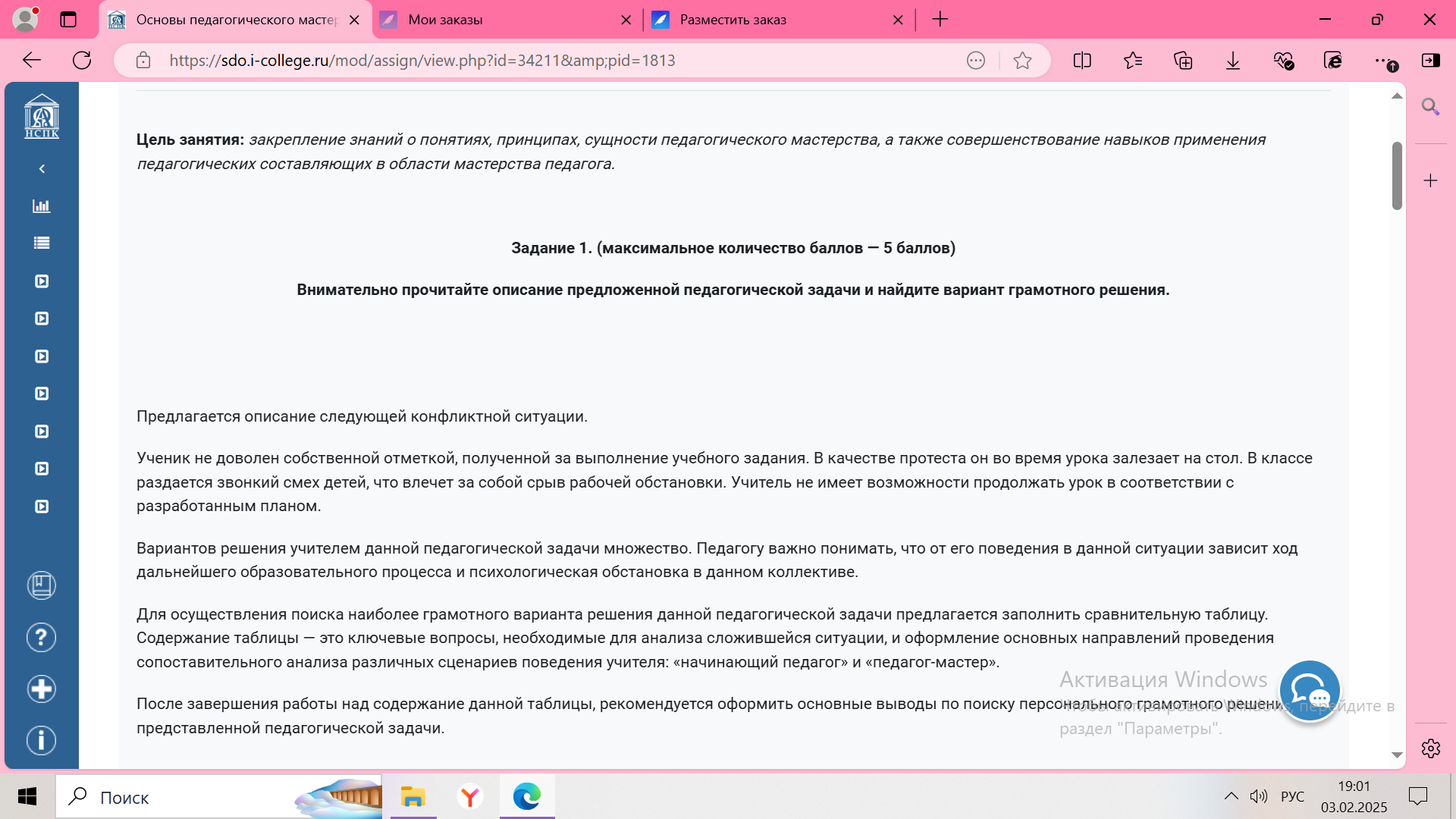Click the НСПК college logo in sidebar
Image resolution: width=1456 pixels, height=819 pixels.
point(42,117)
